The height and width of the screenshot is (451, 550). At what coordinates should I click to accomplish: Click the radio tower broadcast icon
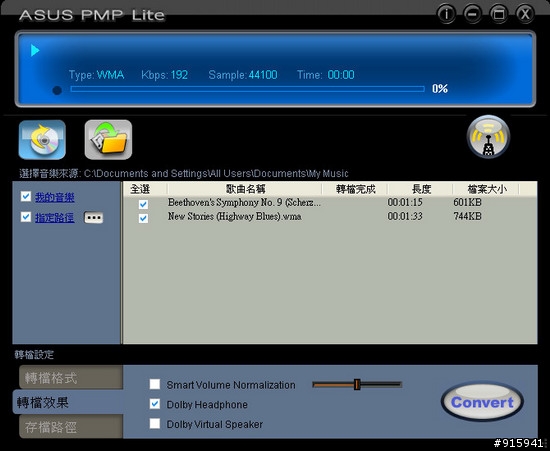(488, 137)
